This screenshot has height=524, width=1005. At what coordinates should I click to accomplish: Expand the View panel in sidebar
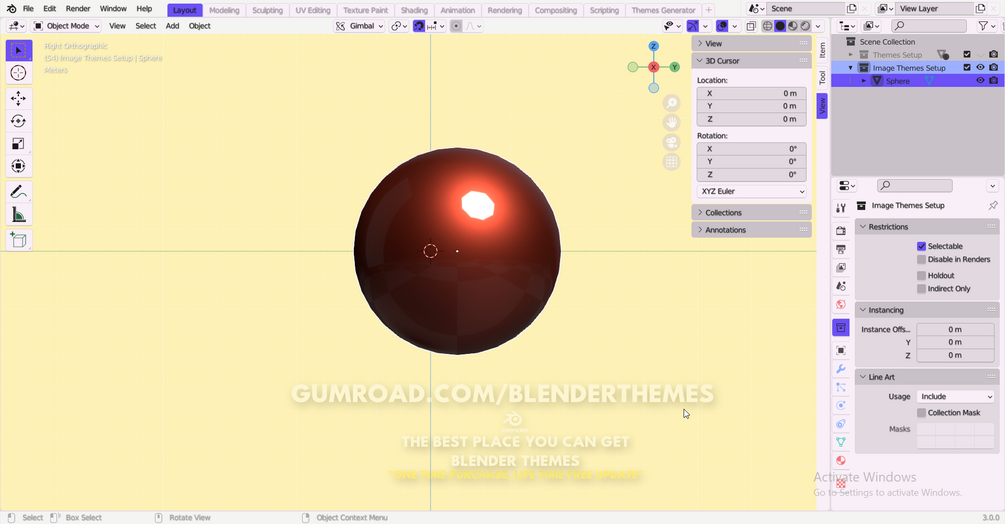(x=751, y=44)
